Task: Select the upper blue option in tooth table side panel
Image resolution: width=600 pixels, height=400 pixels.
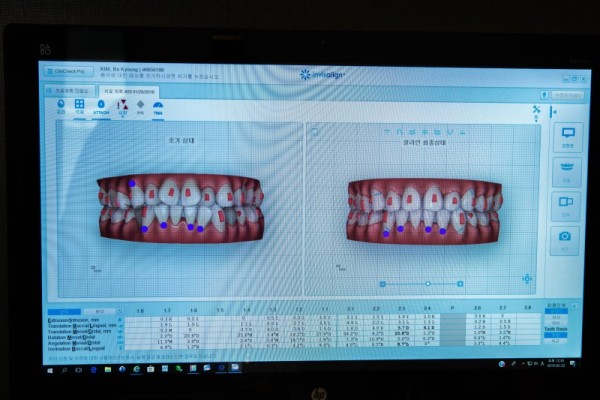Action: 556,312
